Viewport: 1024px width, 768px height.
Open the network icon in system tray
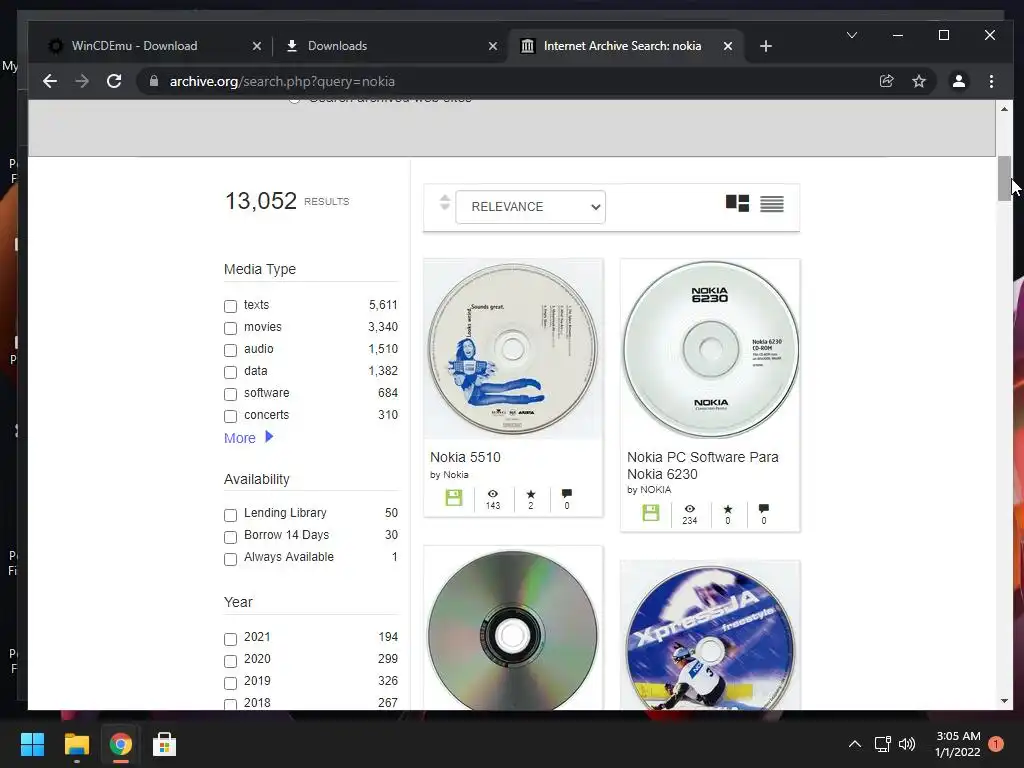click(x=882, y=744)
